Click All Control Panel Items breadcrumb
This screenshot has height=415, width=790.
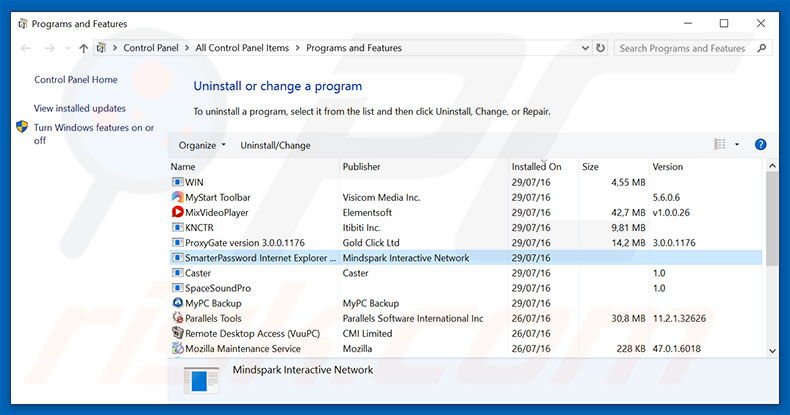point(242,48)
